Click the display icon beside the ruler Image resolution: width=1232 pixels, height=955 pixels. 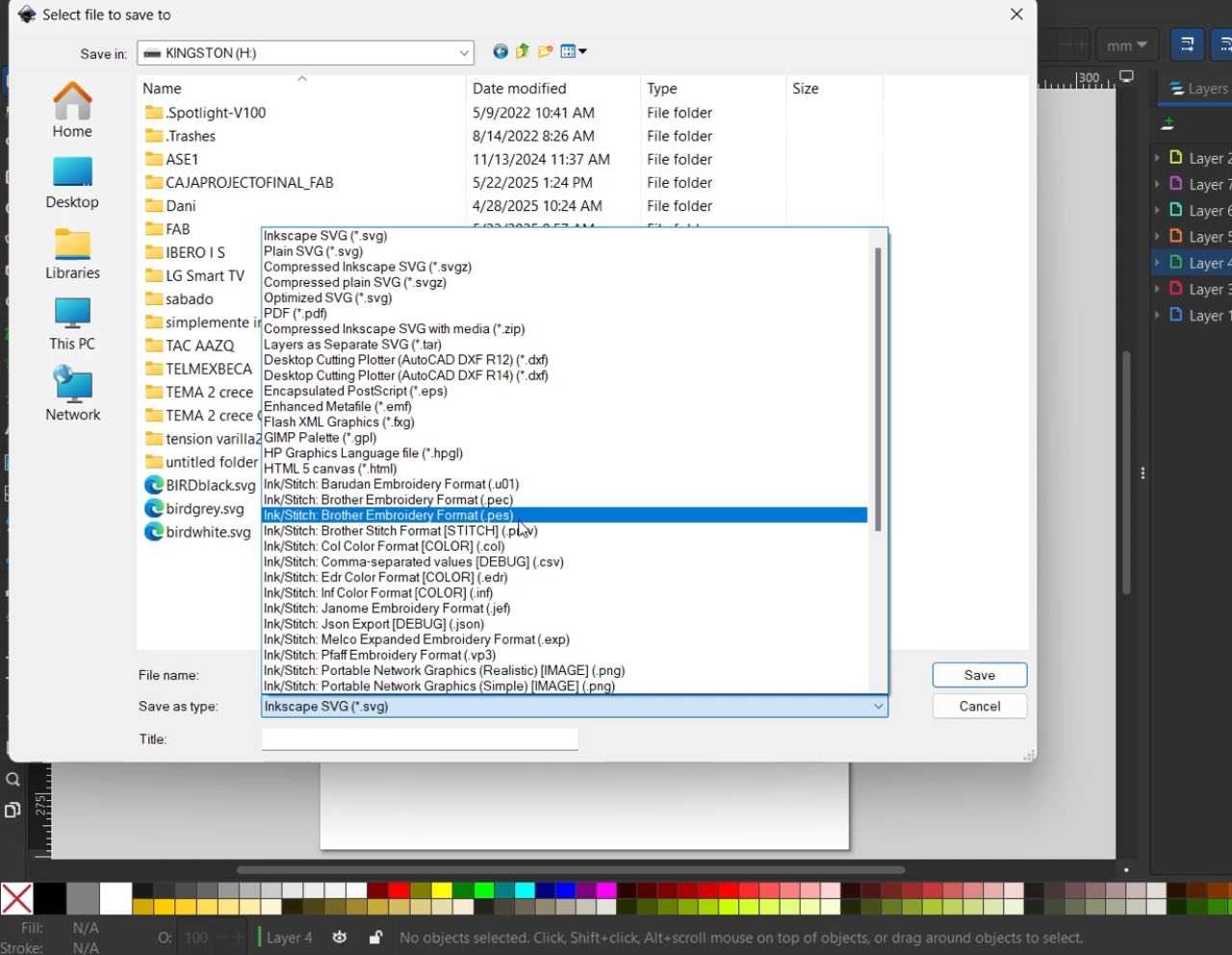tap(1126, 76)
